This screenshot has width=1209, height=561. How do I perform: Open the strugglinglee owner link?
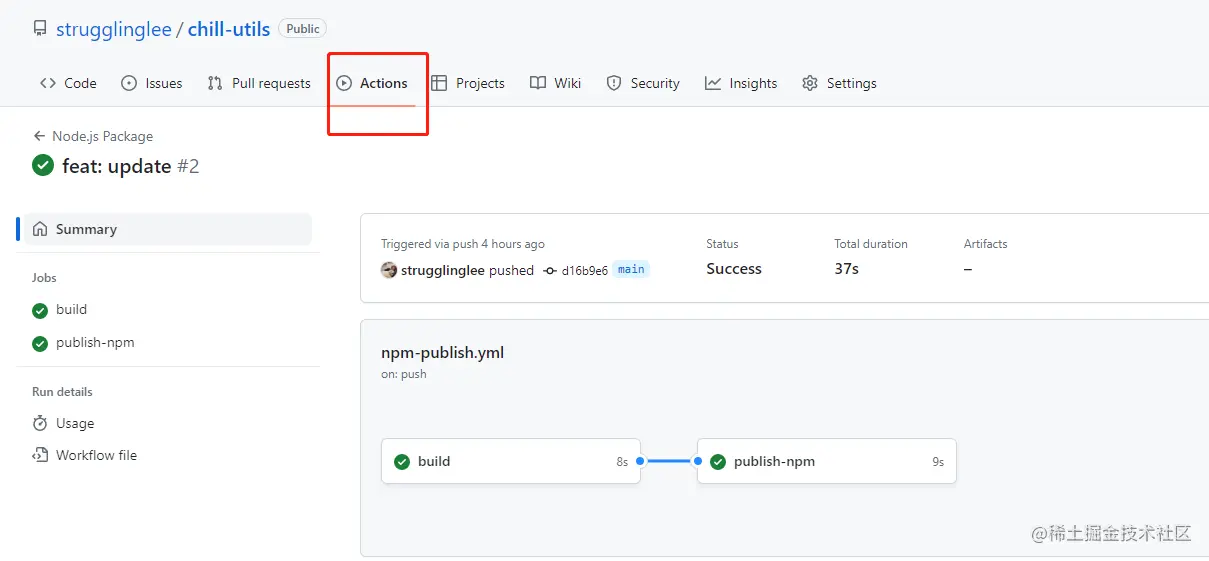tap(114, 29)
